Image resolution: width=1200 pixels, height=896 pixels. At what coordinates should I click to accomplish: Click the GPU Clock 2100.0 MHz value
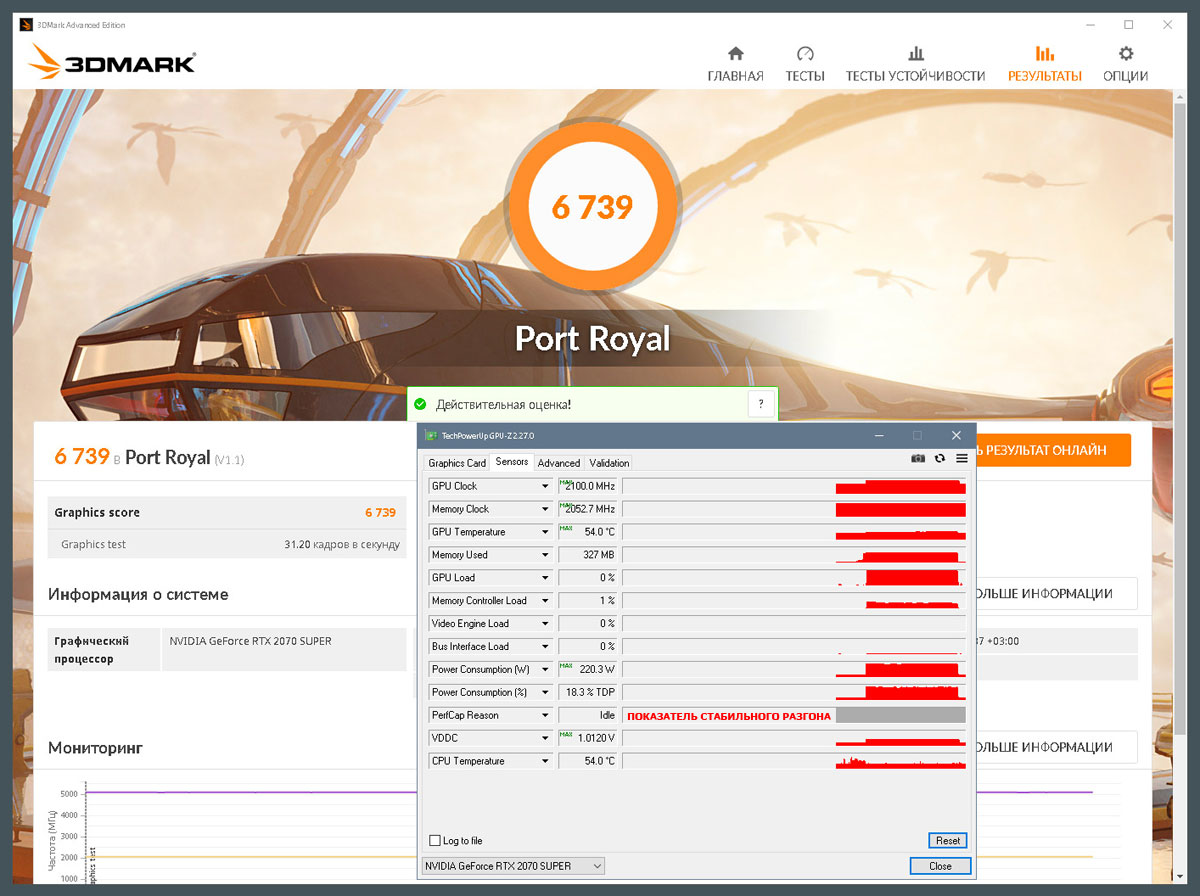[588, 486]
